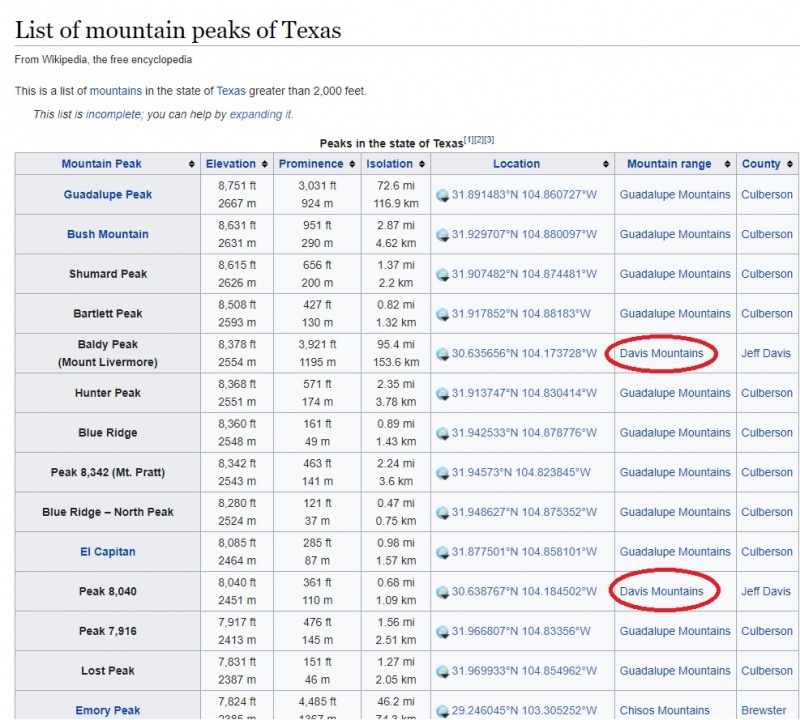Select the 'Peak 8,342 (Mt. Pratt)' cell

coord(108,473)
